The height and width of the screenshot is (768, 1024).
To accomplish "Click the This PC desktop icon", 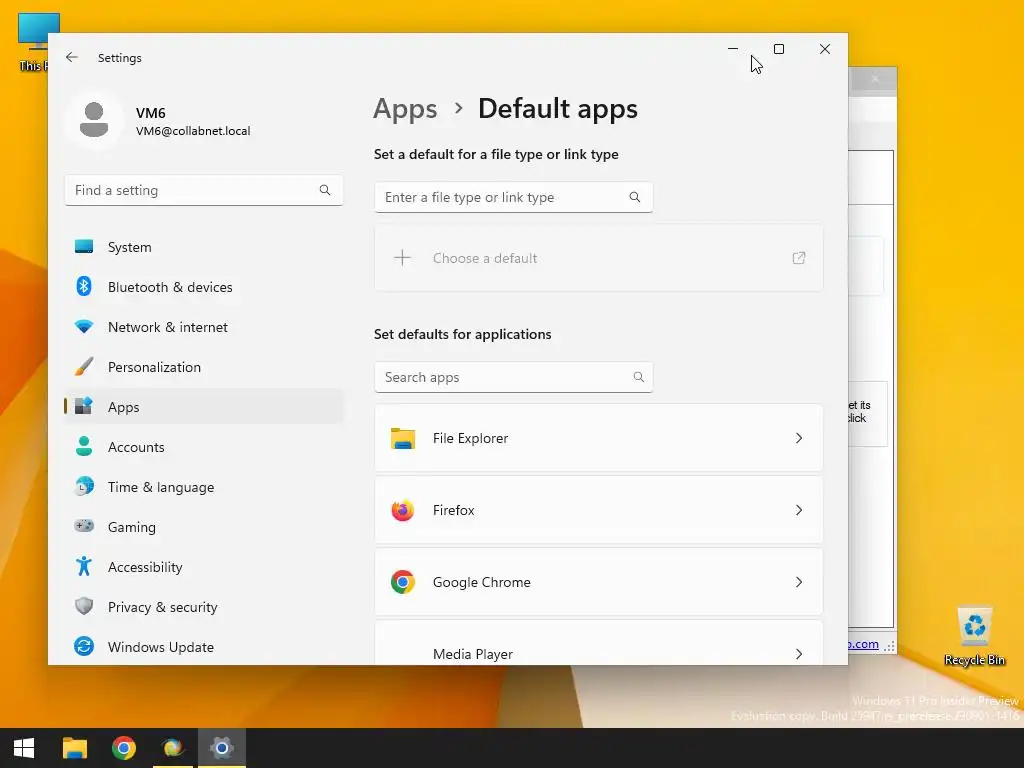I will click(33, 40).
